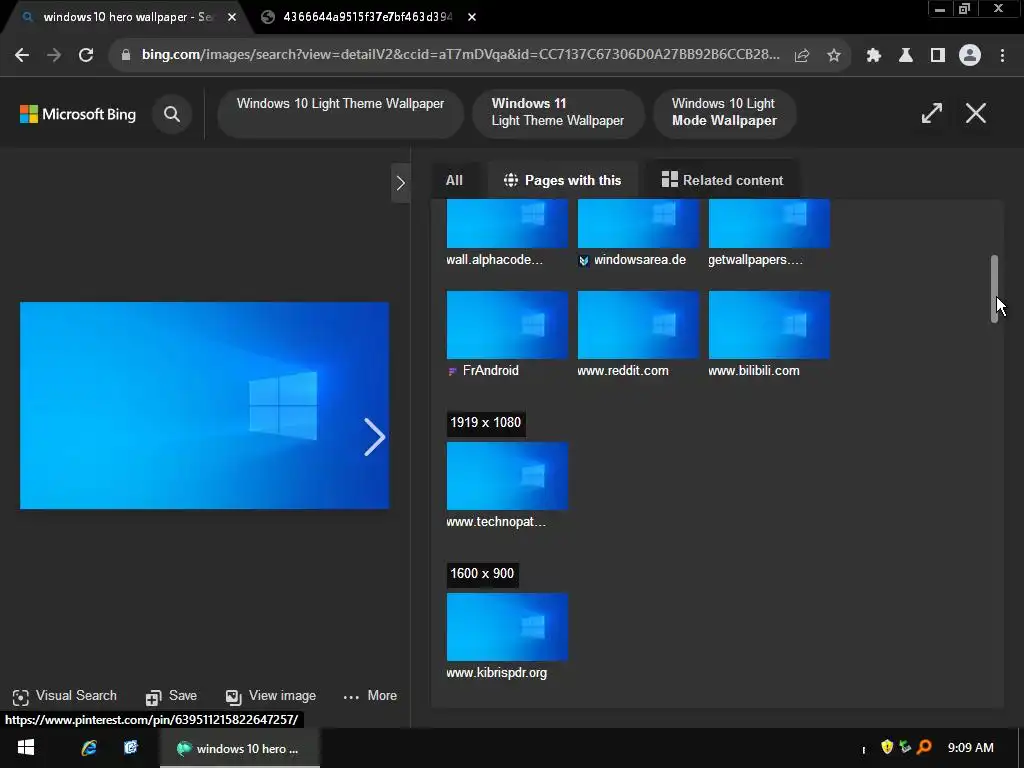The image size is (1024, 768).
Task: Launch Internet Explorer from taskbar
Action: [89, 748]
